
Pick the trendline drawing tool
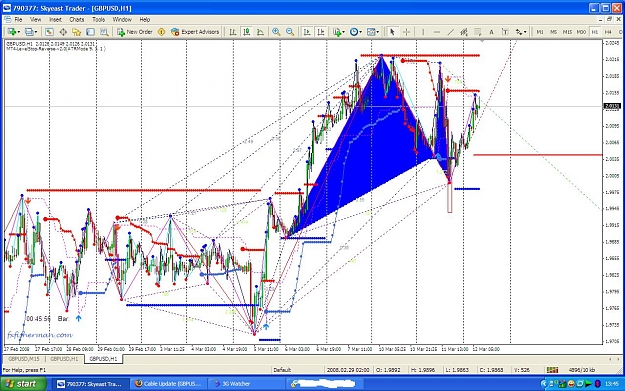tap(450, 32)
